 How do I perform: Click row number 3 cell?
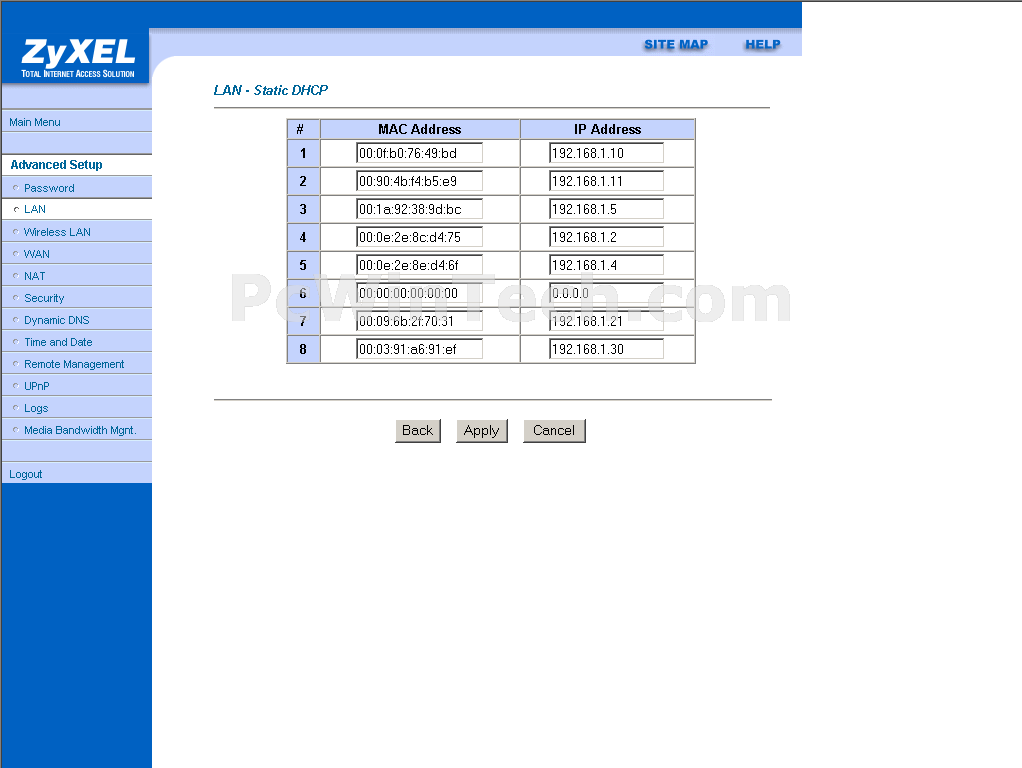pyautogui.click(x=303, y=209)
